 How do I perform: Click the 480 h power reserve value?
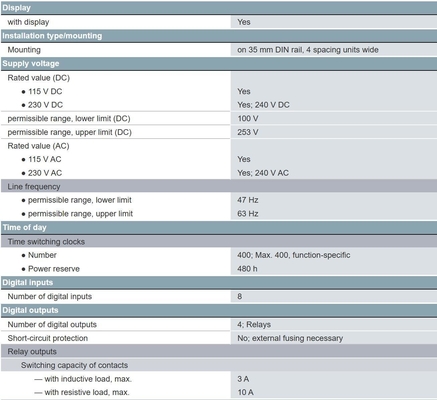pyautogui.click(x=247, y=269)
